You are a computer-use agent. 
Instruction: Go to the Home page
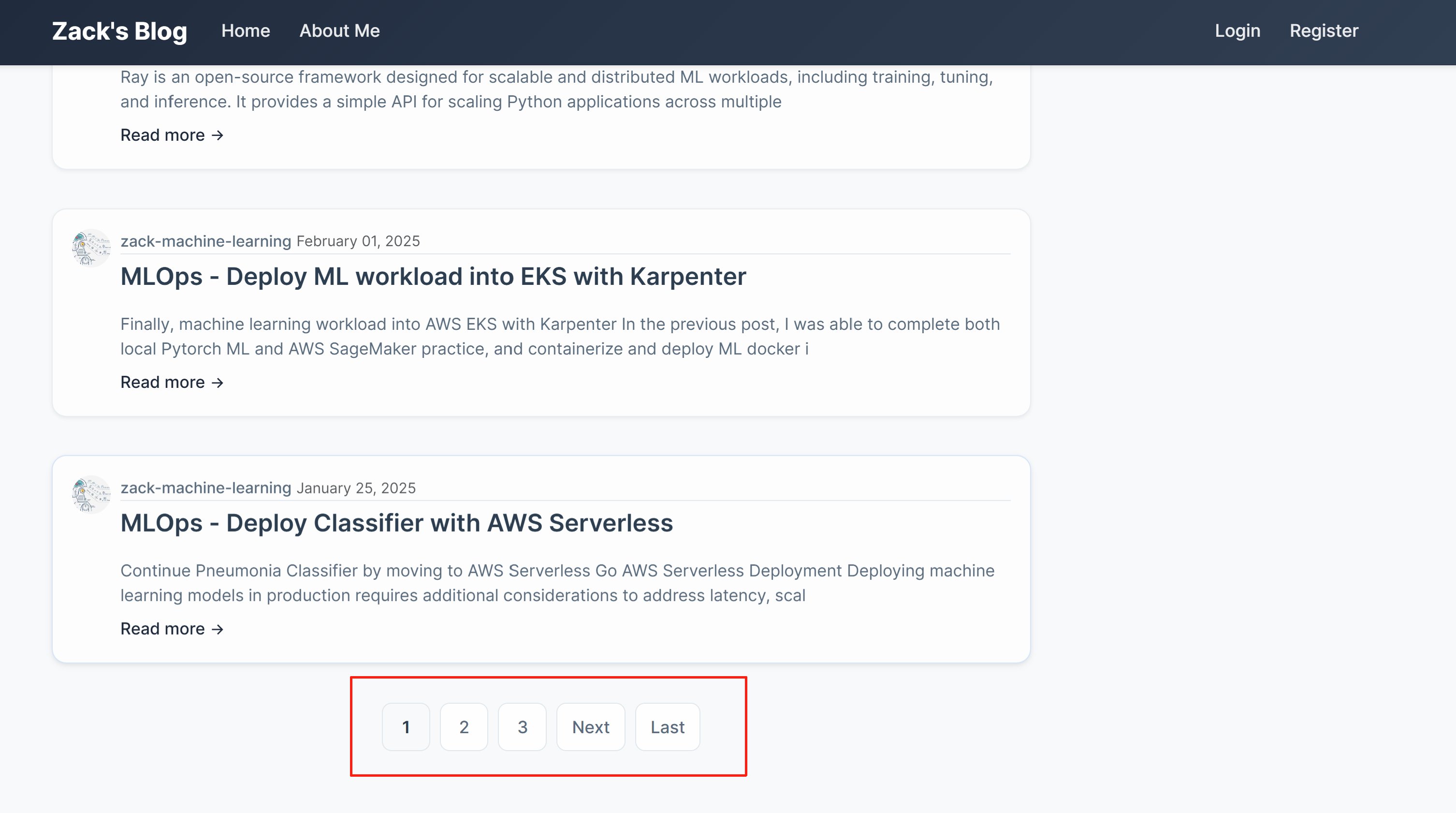click(x=245, y=30)
